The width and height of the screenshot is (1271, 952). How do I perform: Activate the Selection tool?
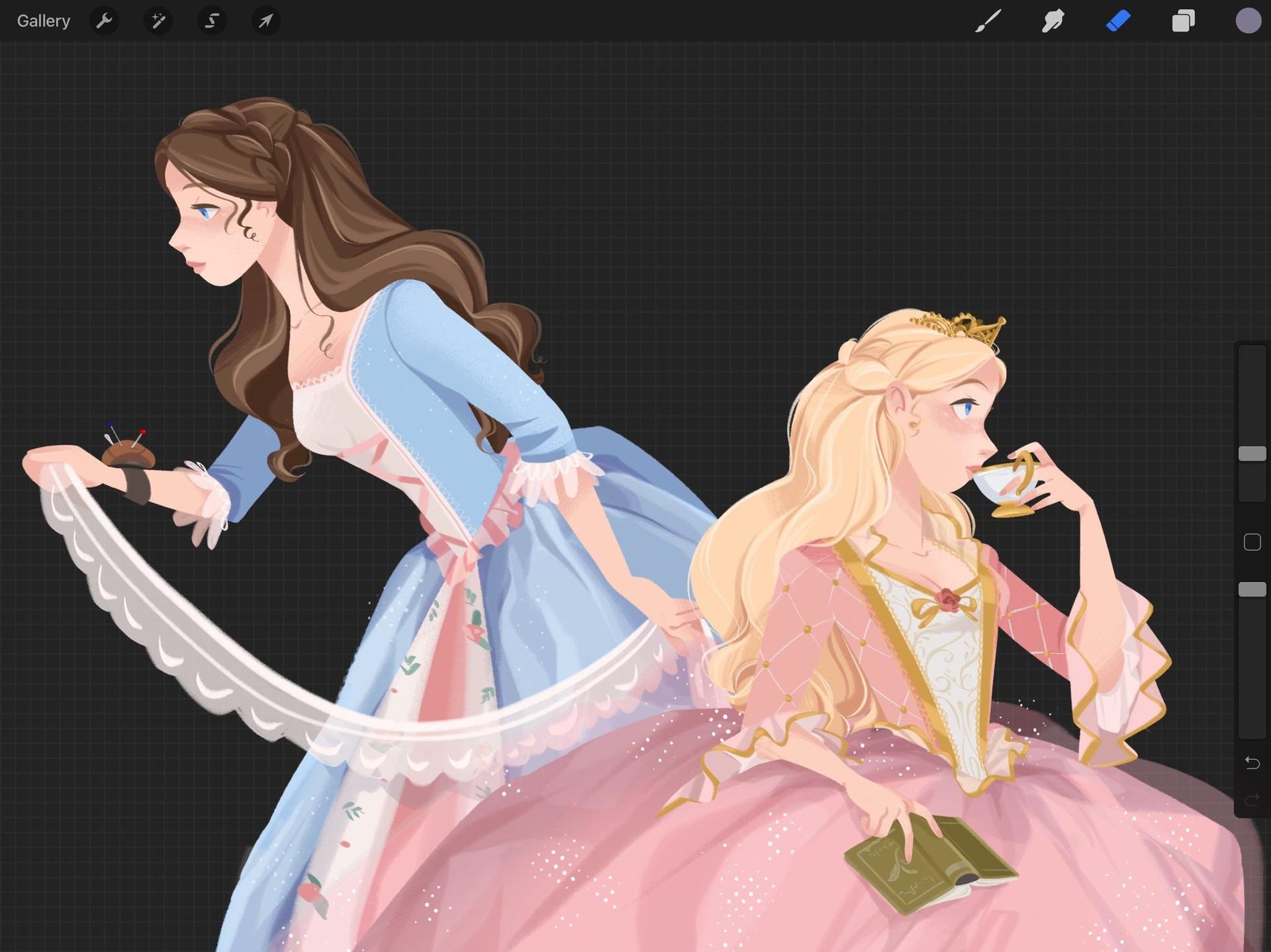[212, 21]
